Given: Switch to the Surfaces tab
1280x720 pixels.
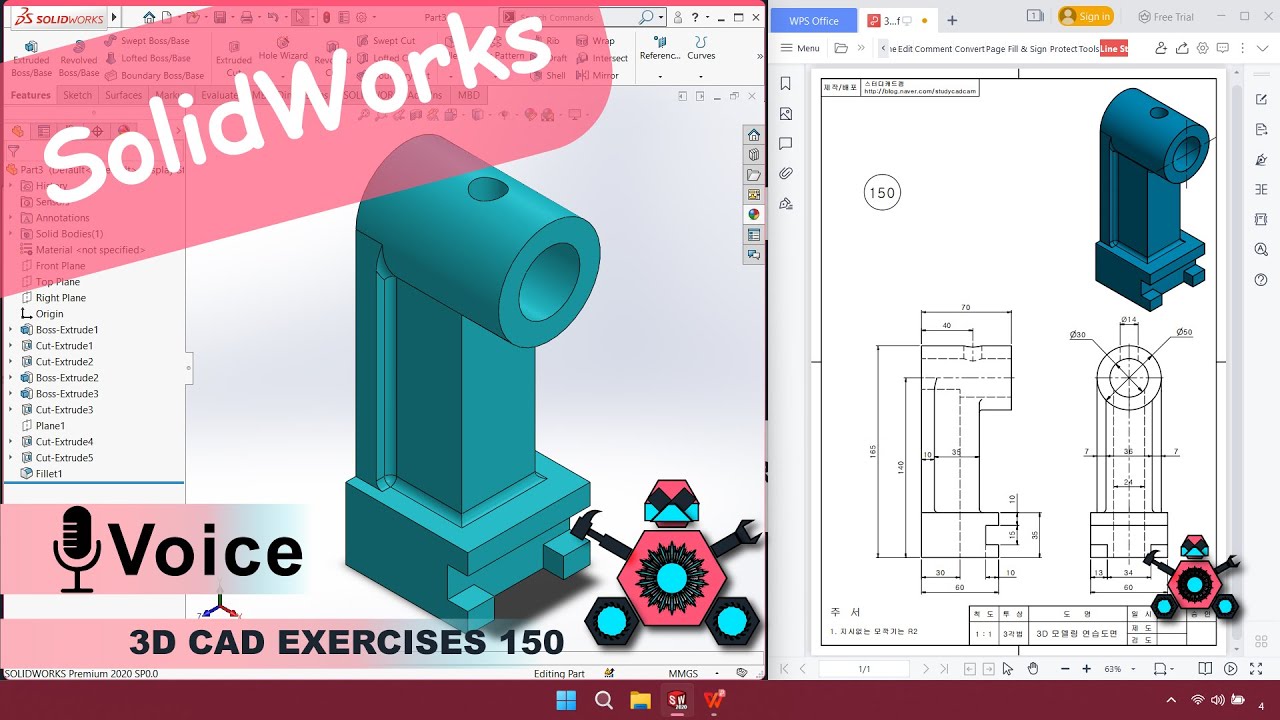Looking at the screenshot, I should coord(124,95).
